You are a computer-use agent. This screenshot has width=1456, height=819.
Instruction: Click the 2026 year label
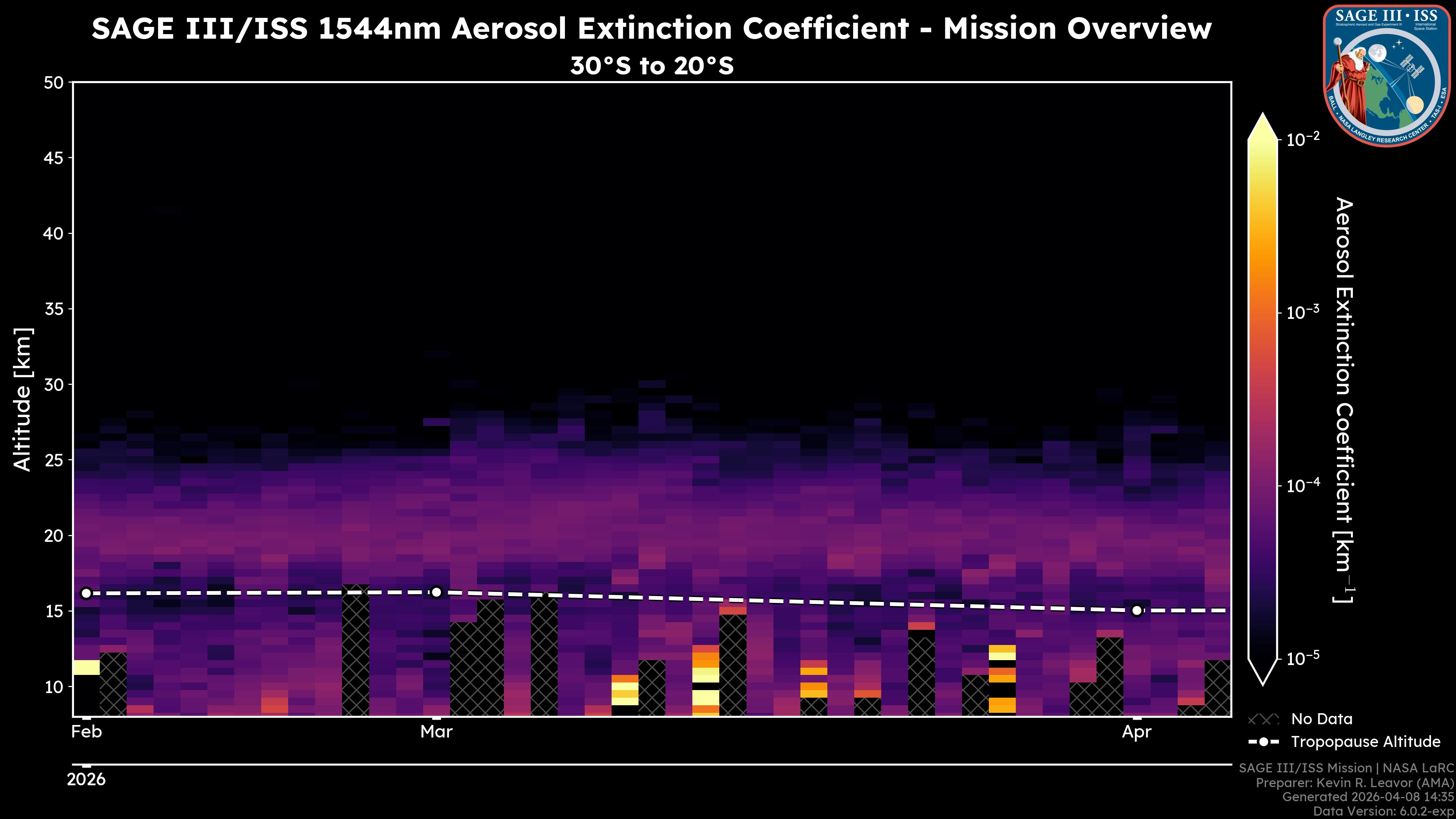[x=86, y=780]
